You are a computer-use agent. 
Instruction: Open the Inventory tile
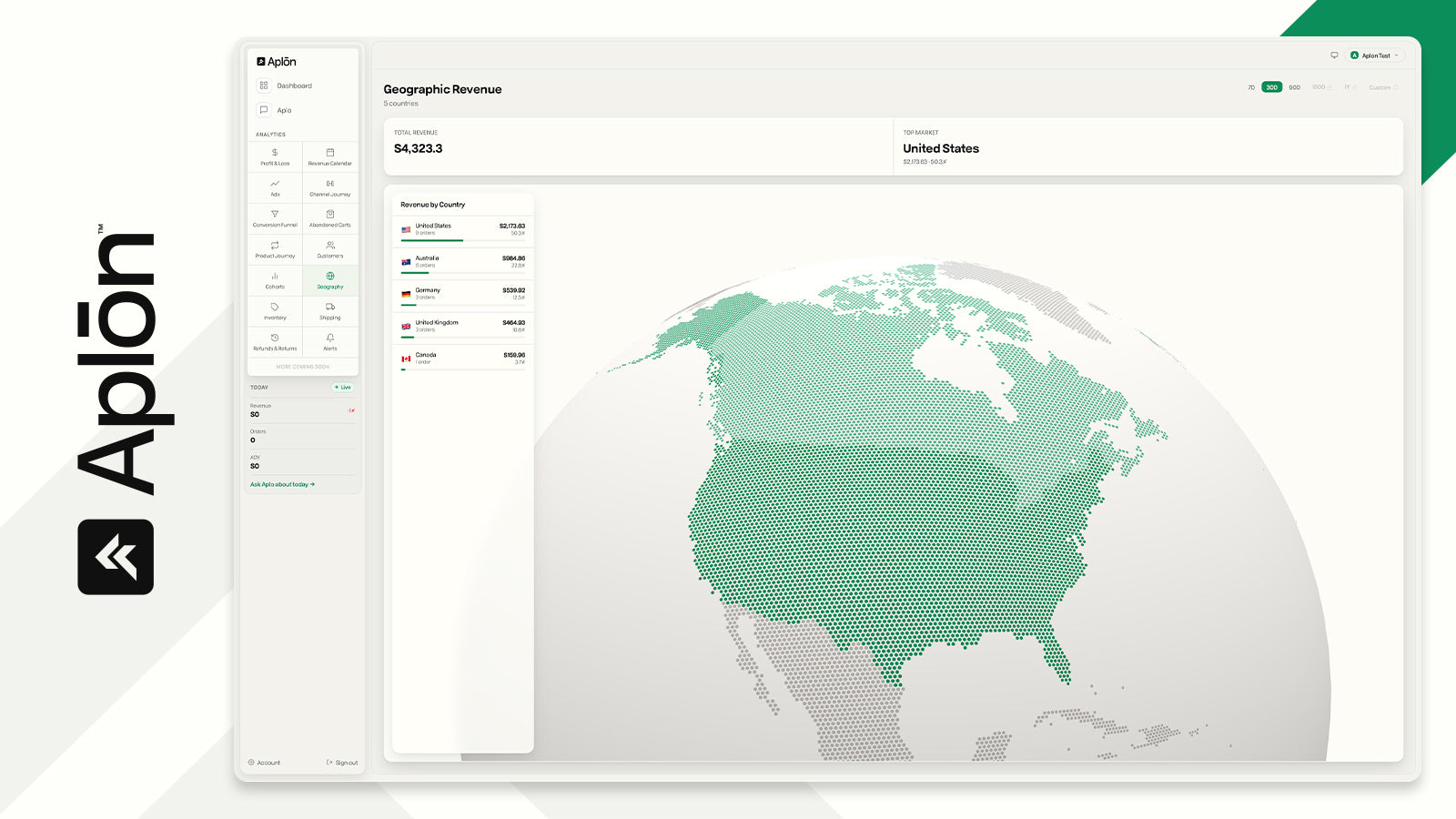275,311
